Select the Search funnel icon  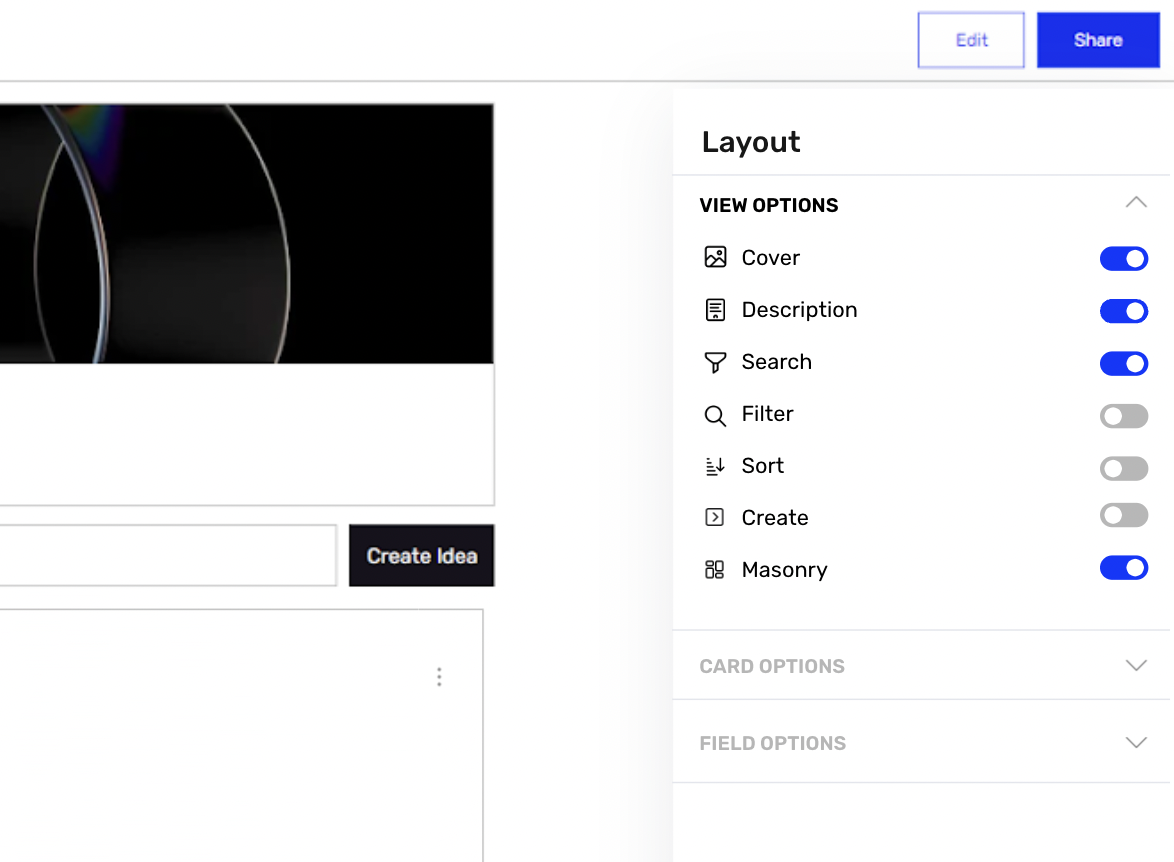pyautogui.click(x=715, y=362)
